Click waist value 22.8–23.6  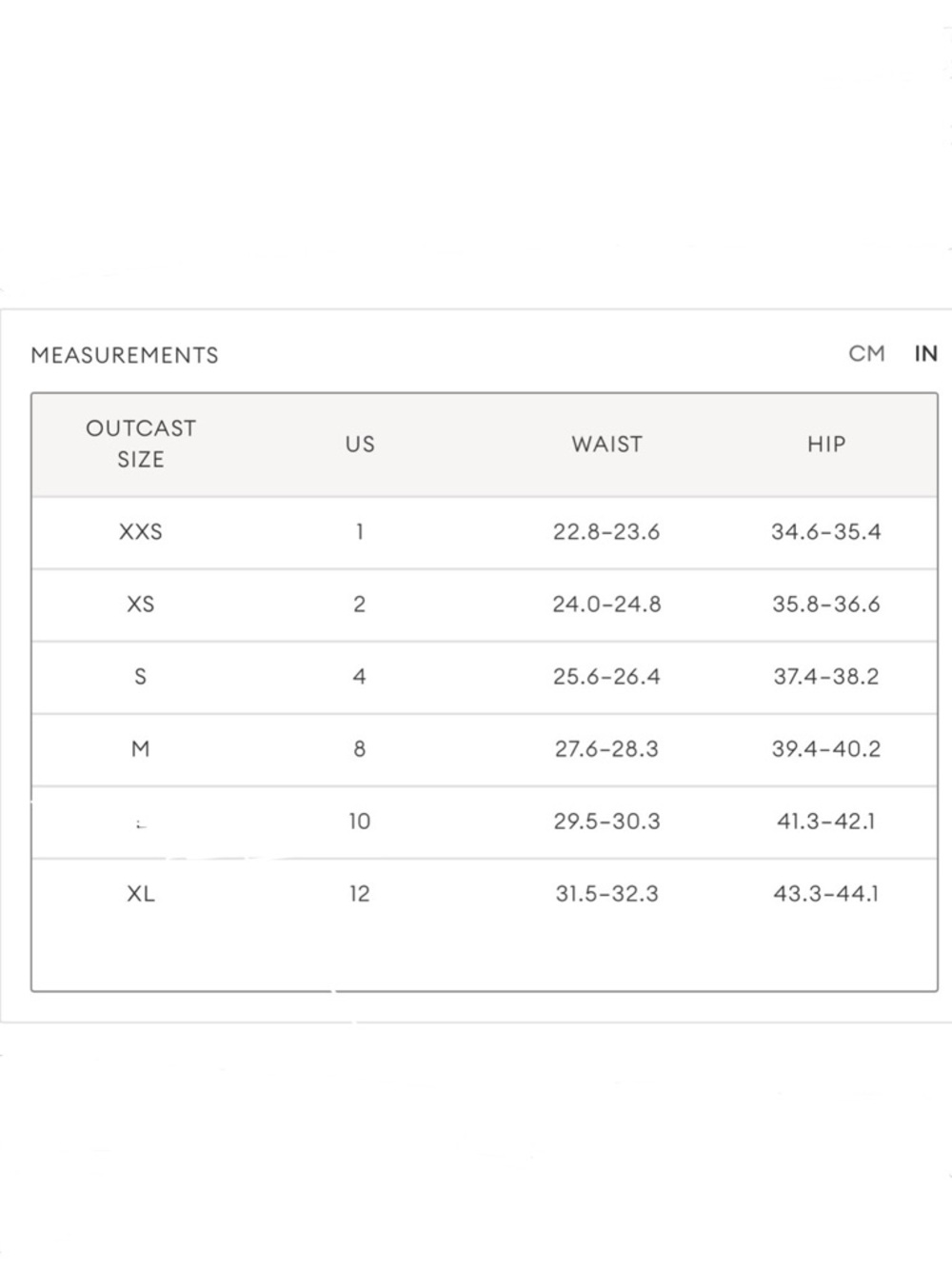[606, 532]
